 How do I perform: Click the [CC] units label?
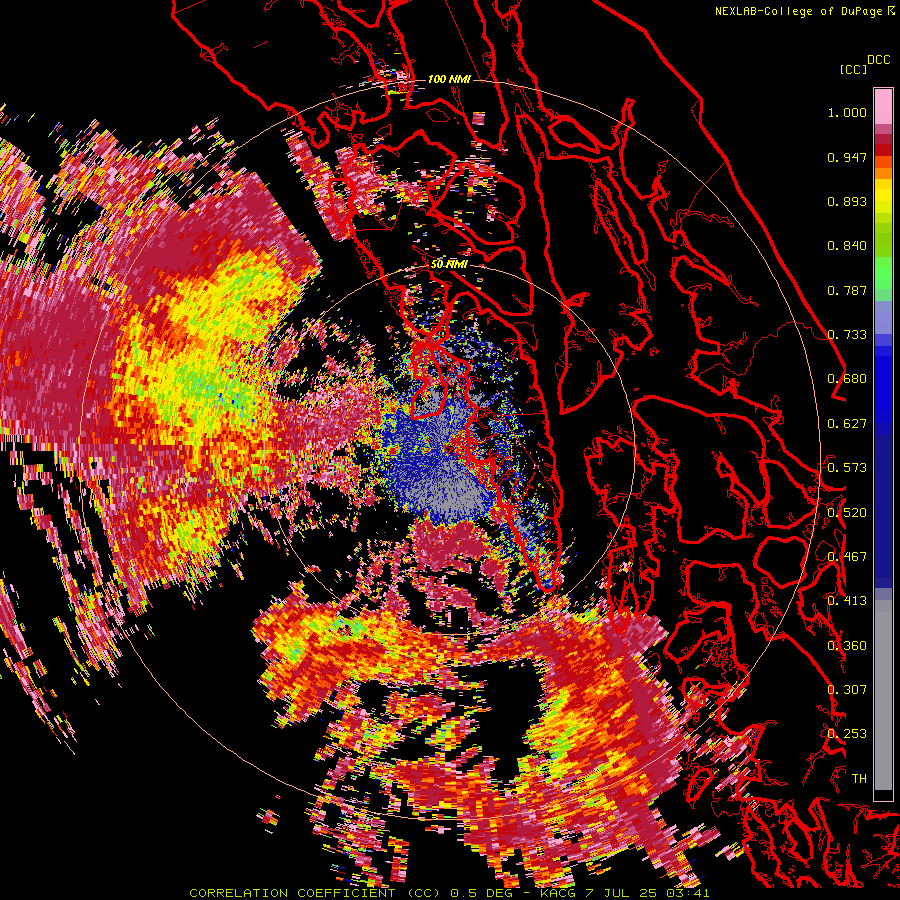click(853, 69)
